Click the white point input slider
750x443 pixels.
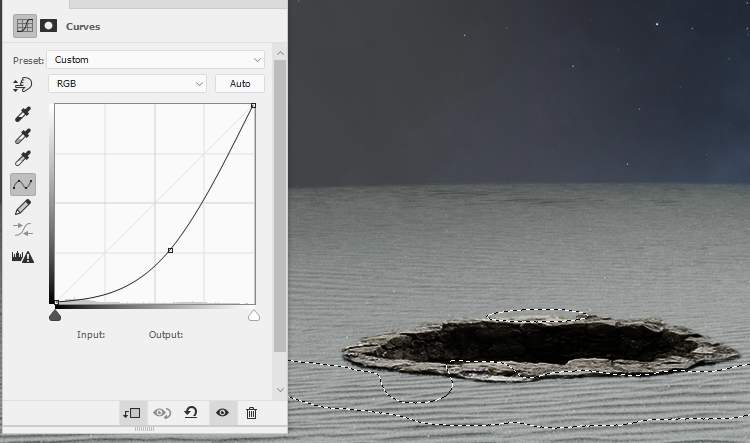[x=254, y=315]
